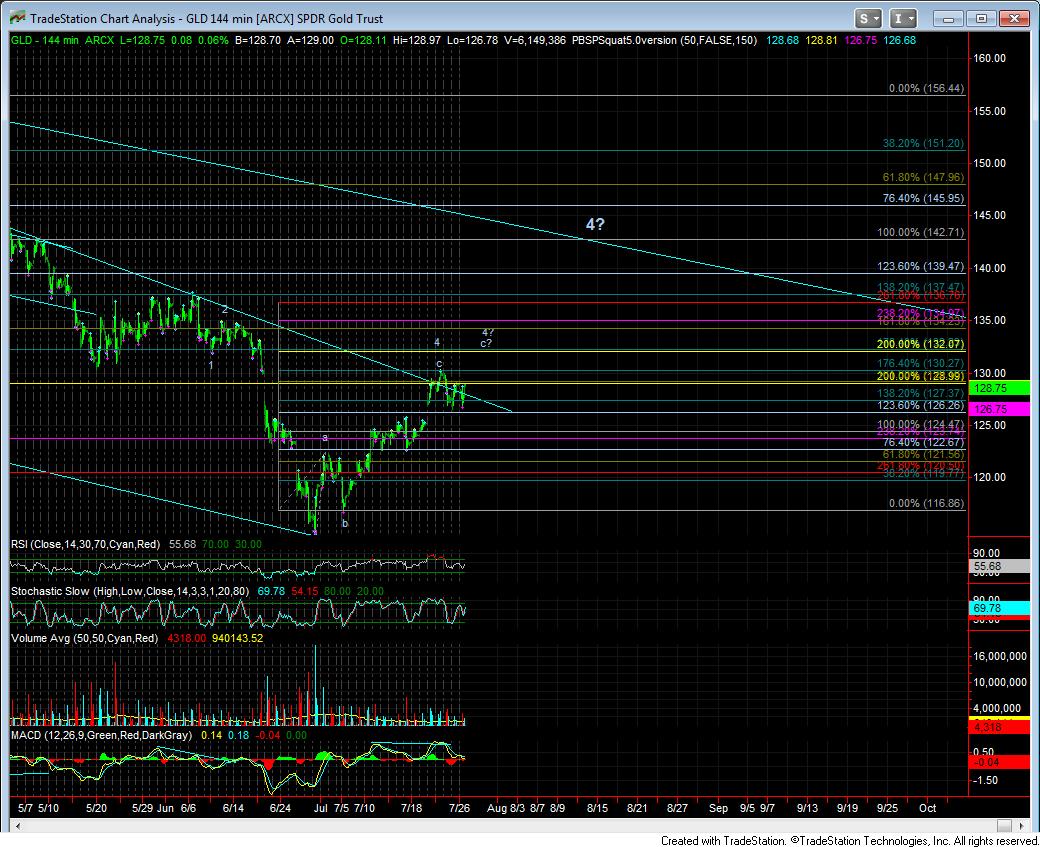The image size is (1040, 847).
Task: Select the '38.20% (151.20)' Fibonacci label
Action: tap(923, 143)
